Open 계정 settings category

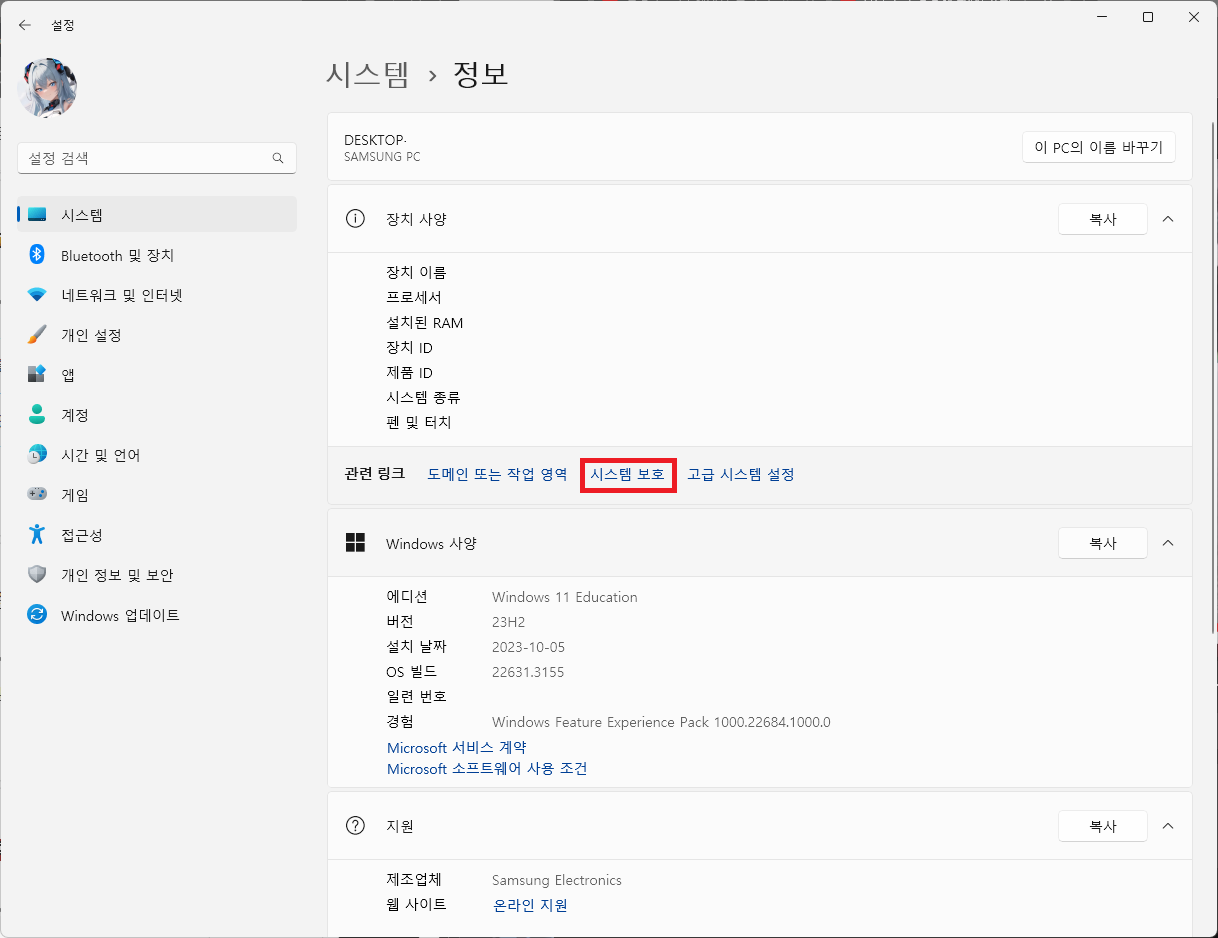[x=157, y=415]
